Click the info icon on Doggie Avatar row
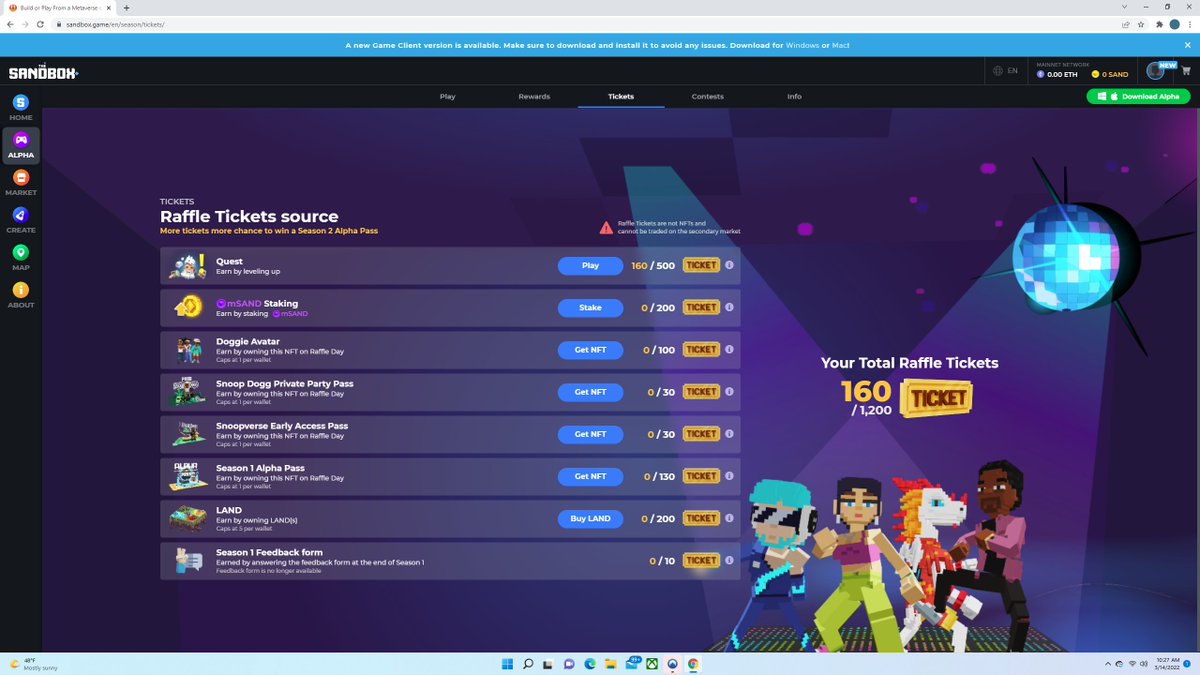 click(x=729, y=349)
